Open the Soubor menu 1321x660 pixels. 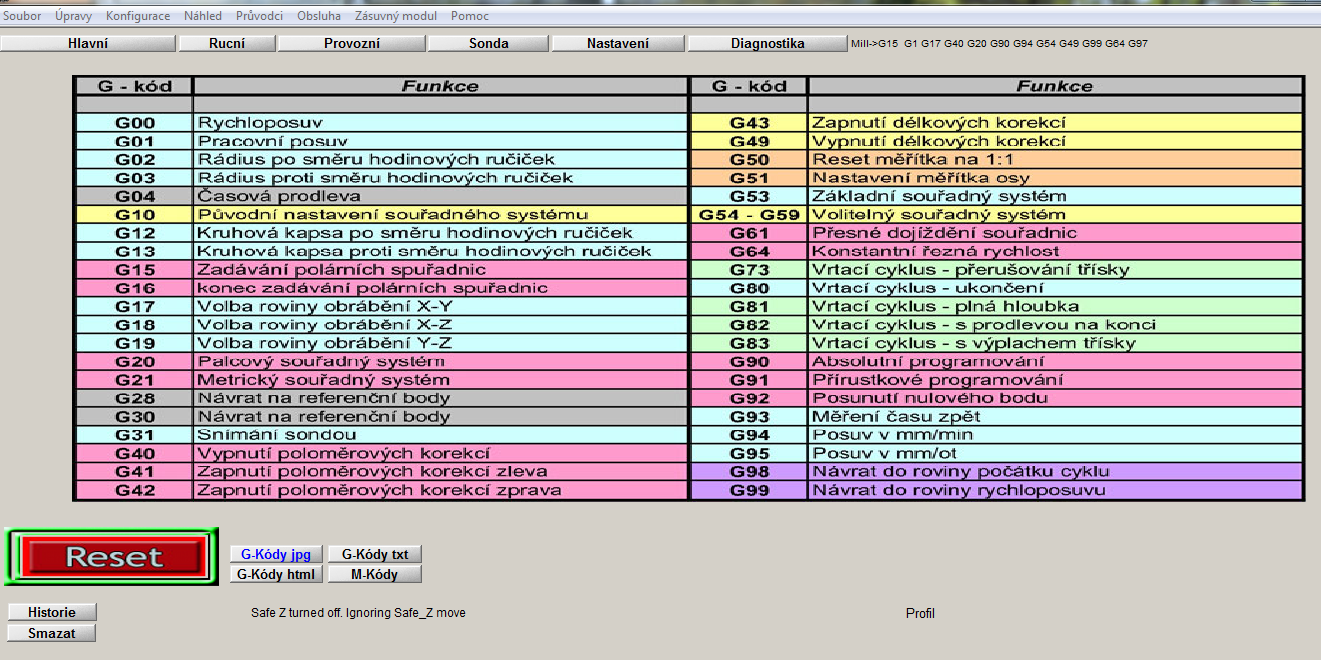22,16
